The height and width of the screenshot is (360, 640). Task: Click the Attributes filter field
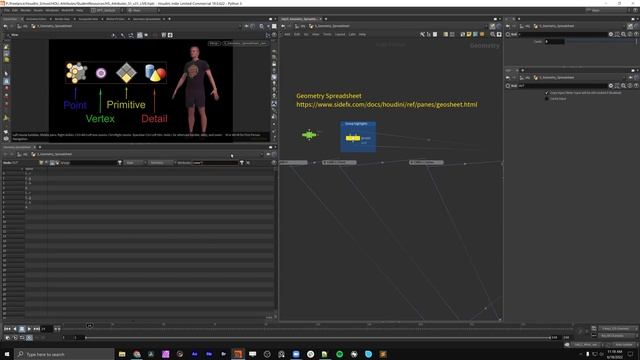point(215,163)
